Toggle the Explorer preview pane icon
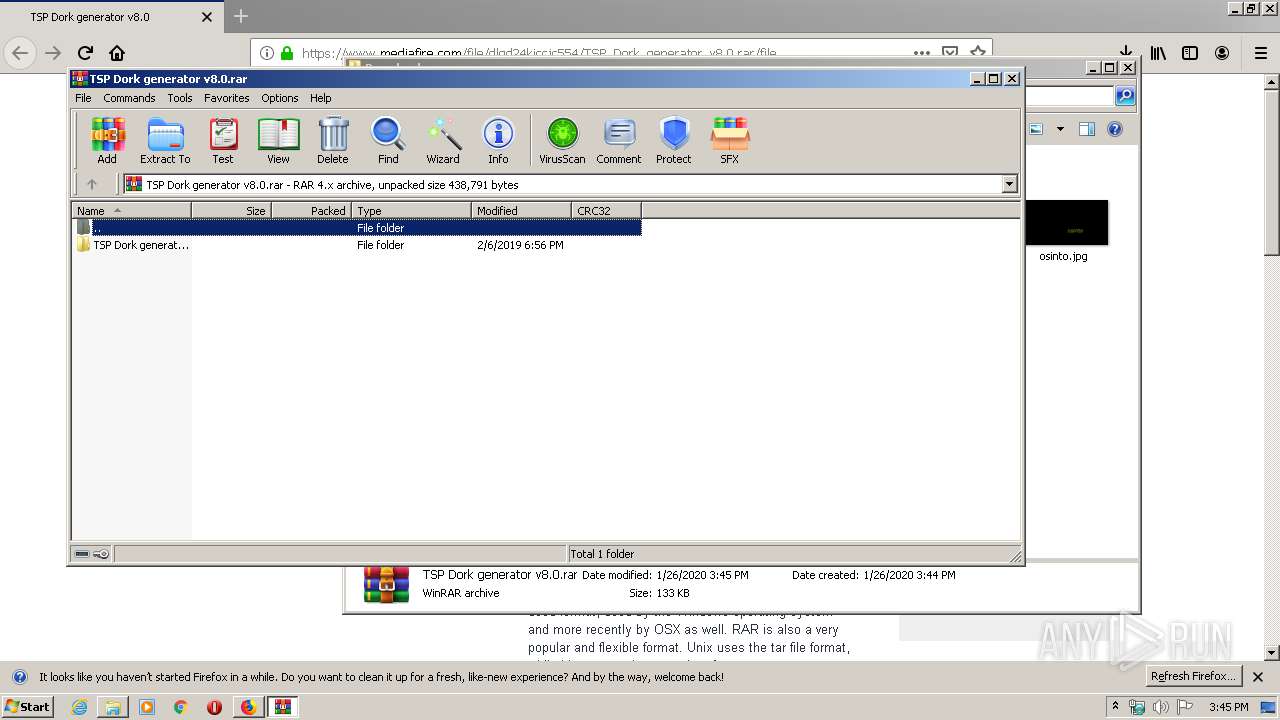Image resolution: width=1280 pixels, height=720 pixels. [x=1087, y=129]
